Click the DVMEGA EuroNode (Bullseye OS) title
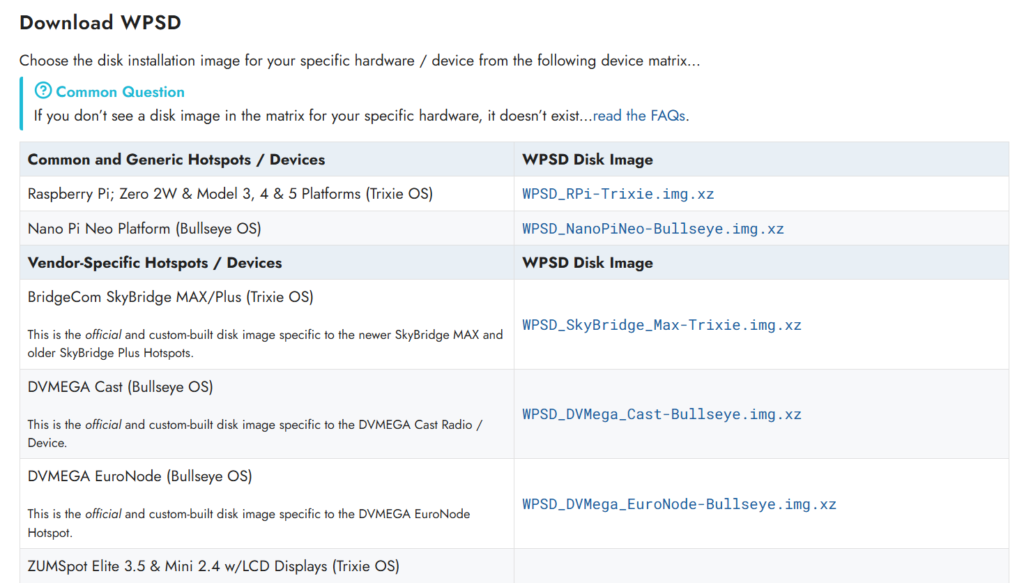This screenshot has width=1024, height=583. [x=139, y=476]
